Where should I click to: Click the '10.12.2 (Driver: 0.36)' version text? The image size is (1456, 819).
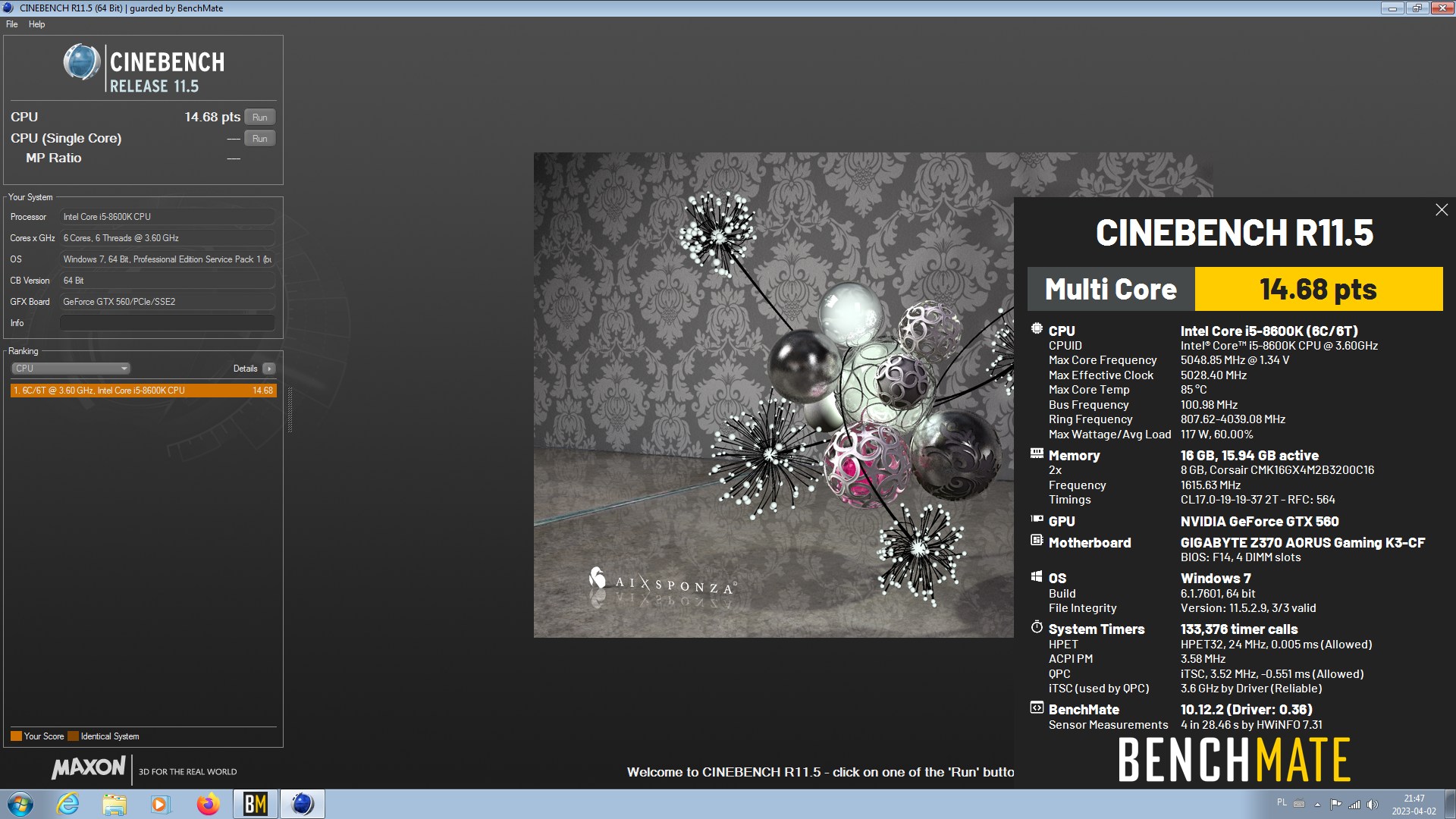tap(1246, 710)
